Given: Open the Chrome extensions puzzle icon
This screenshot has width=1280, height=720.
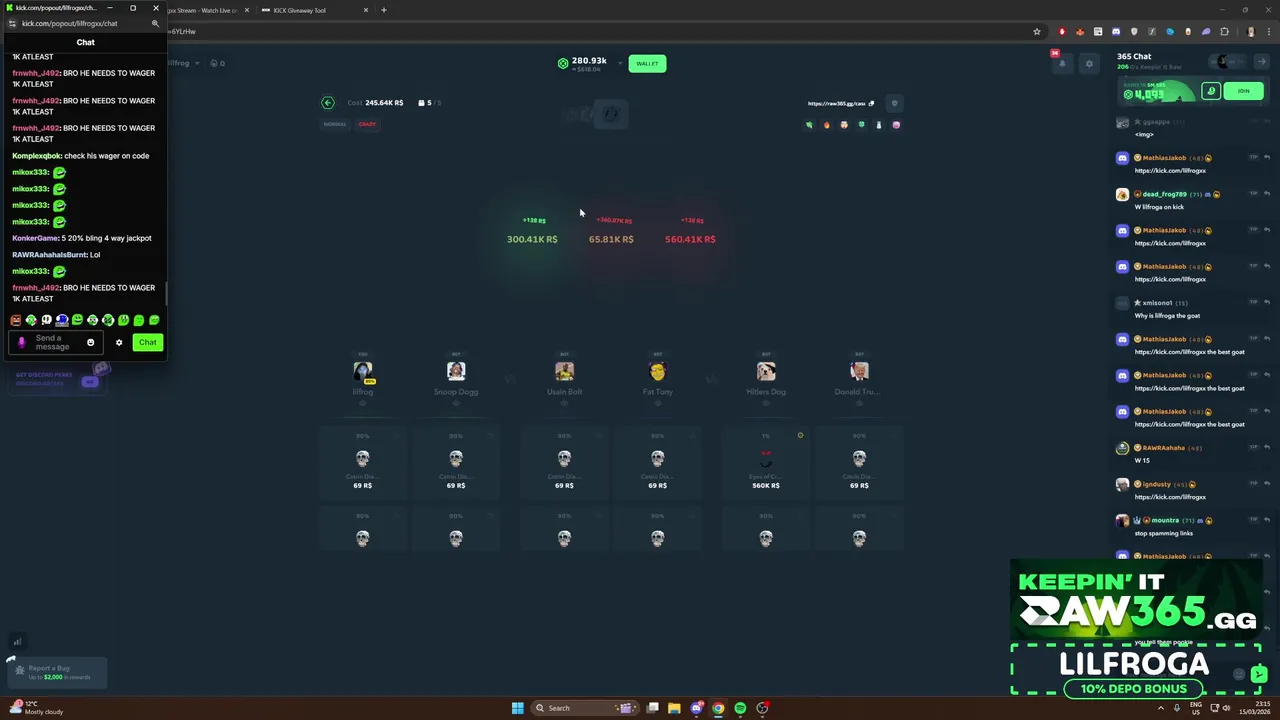Looking at the screenshot, I should pos(1224,31).
